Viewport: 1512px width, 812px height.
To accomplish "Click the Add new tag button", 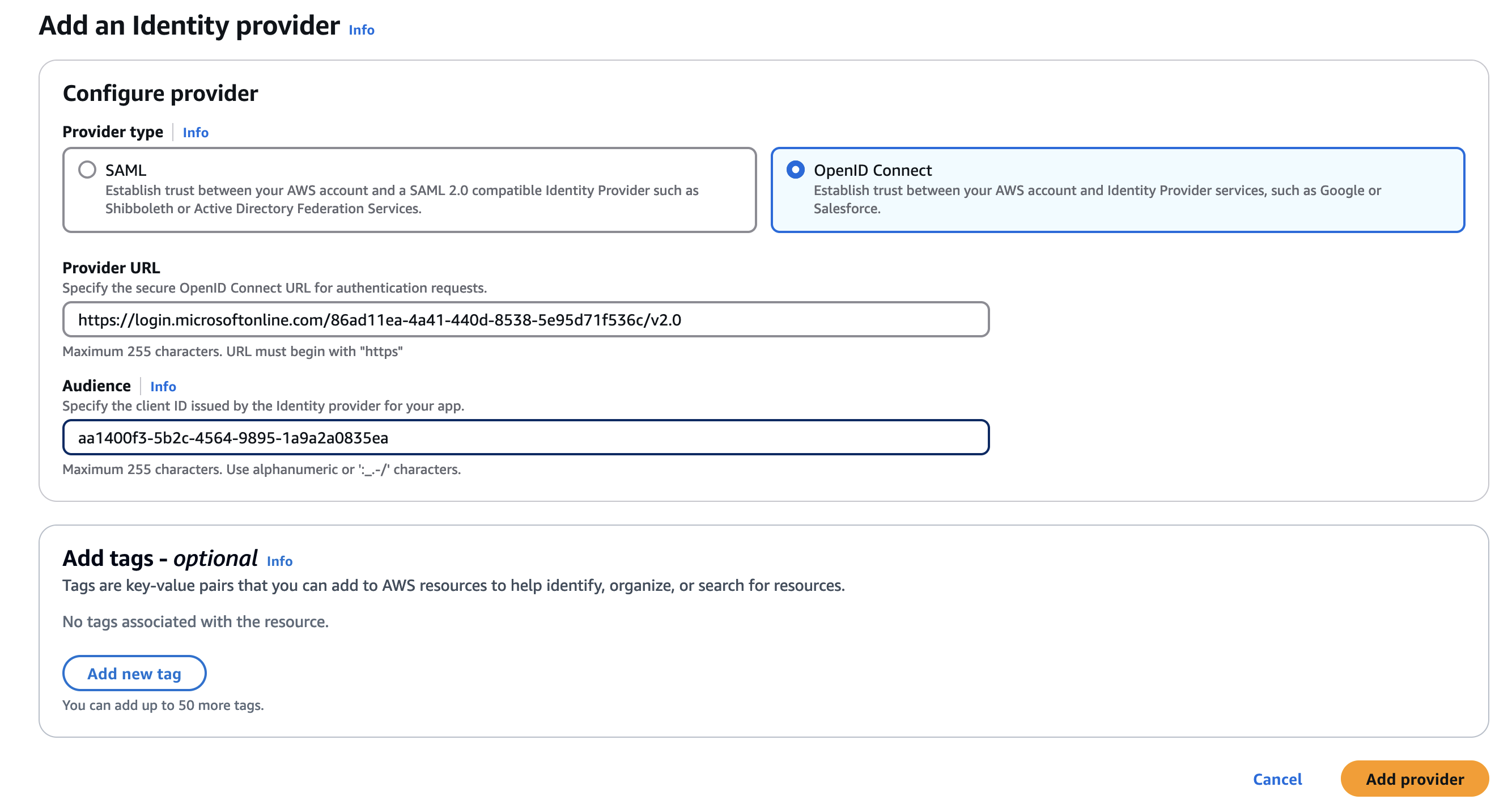I will click(134, 673).
